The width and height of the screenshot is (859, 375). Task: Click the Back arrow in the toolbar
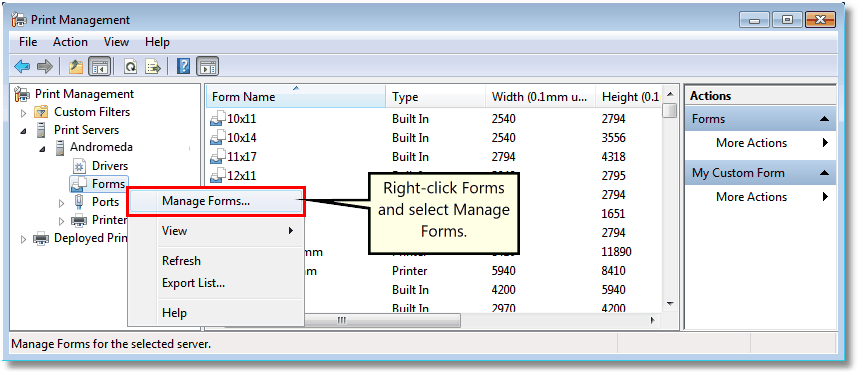pos(22,67)
